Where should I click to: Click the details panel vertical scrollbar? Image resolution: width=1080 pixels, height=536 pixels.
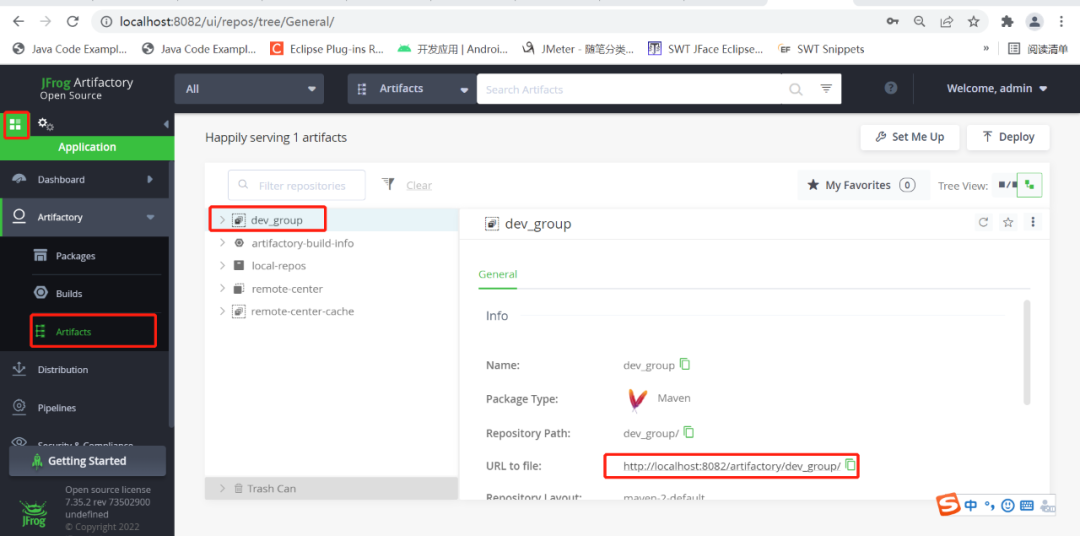(x=1027, y=351)
